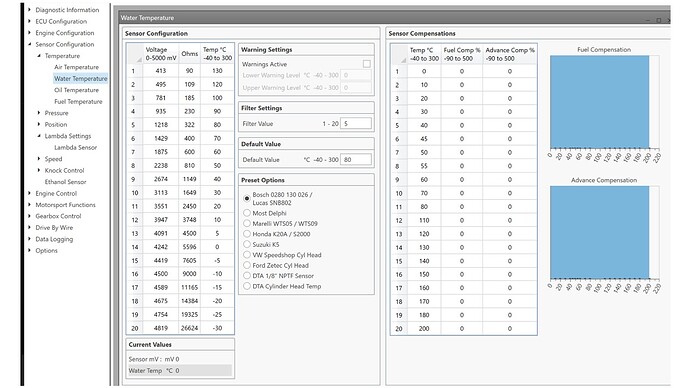Screen dimensions: 690x388
Task: Click ohms cell 7605 in row 15
Action: (190, 260)
